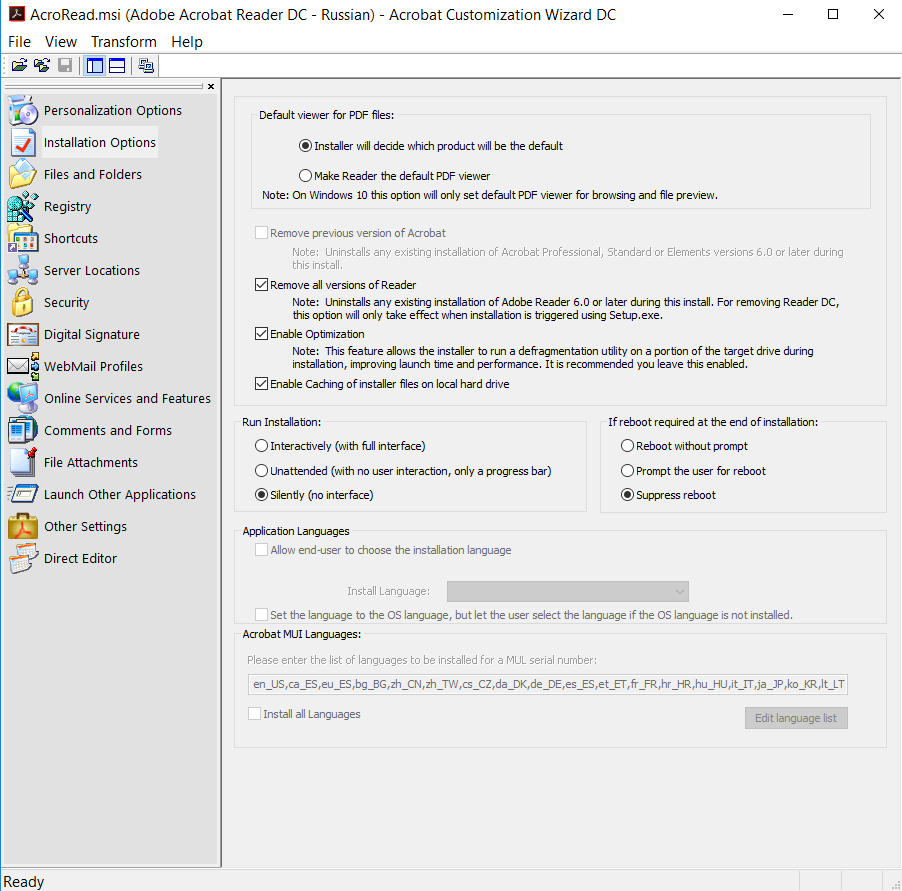Open the Help menu
902x891 pixels.
[x=187, y=42]
